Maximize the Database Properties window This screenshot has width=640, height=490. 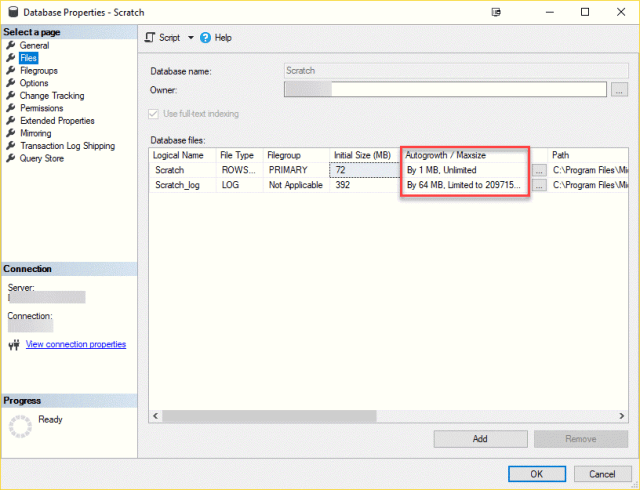coord(585,12)
